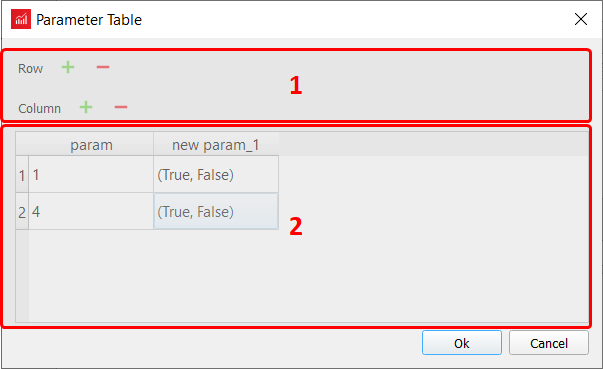
Task: Select first row's (True, False) cell
Action: 216,175
